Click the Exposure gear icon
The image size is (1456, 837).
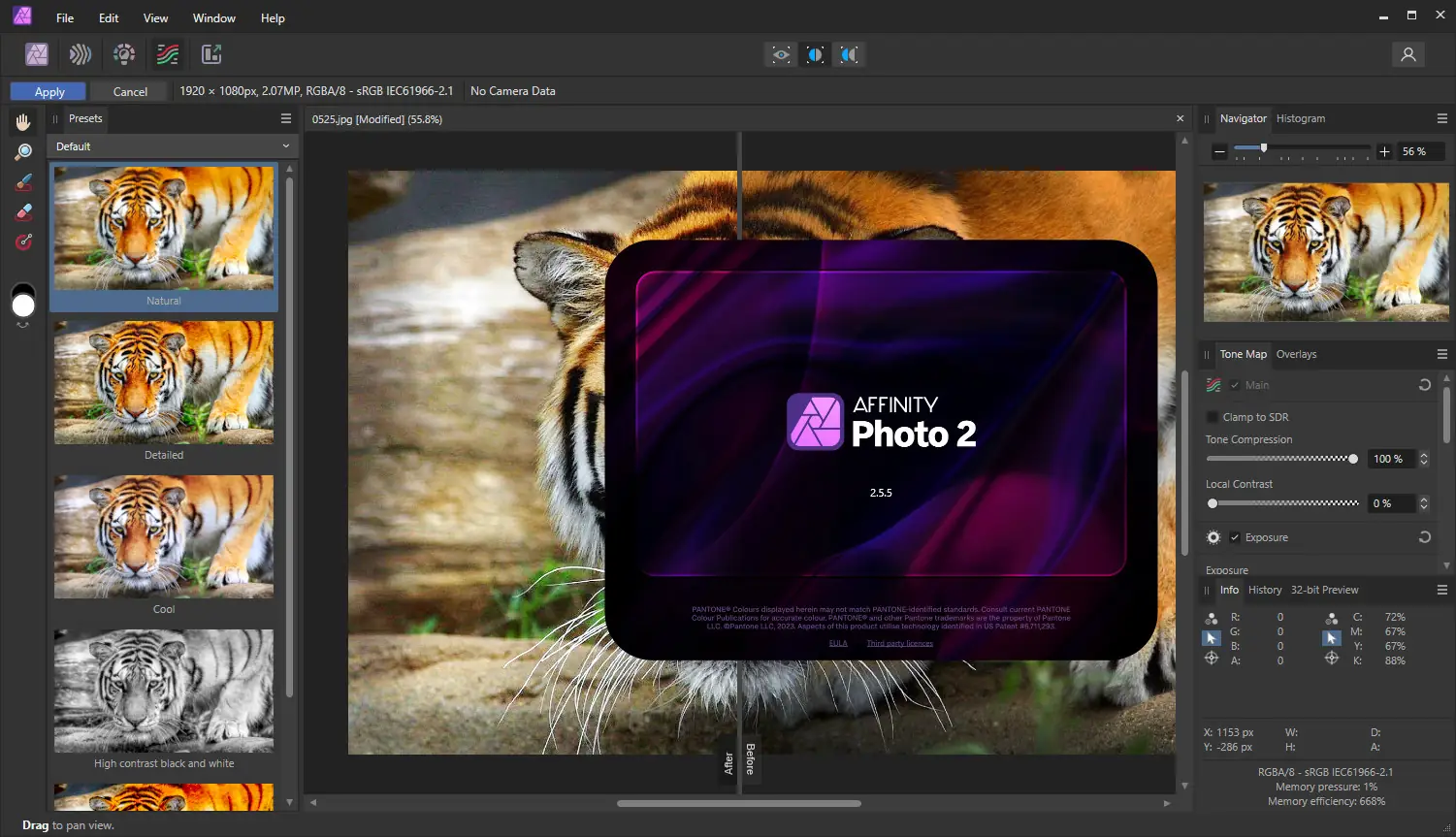[1213, 537]
